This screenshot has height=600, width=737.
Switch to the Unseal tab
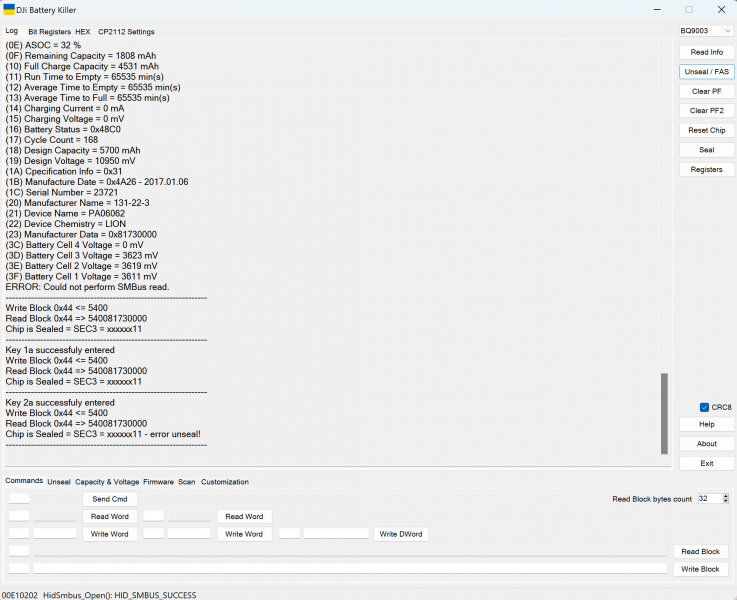[x=59, y=482]
